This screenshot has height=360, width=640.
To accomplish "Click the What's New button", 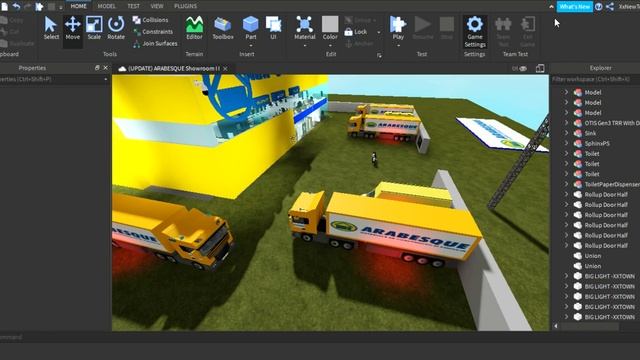I will pos(575,7).
